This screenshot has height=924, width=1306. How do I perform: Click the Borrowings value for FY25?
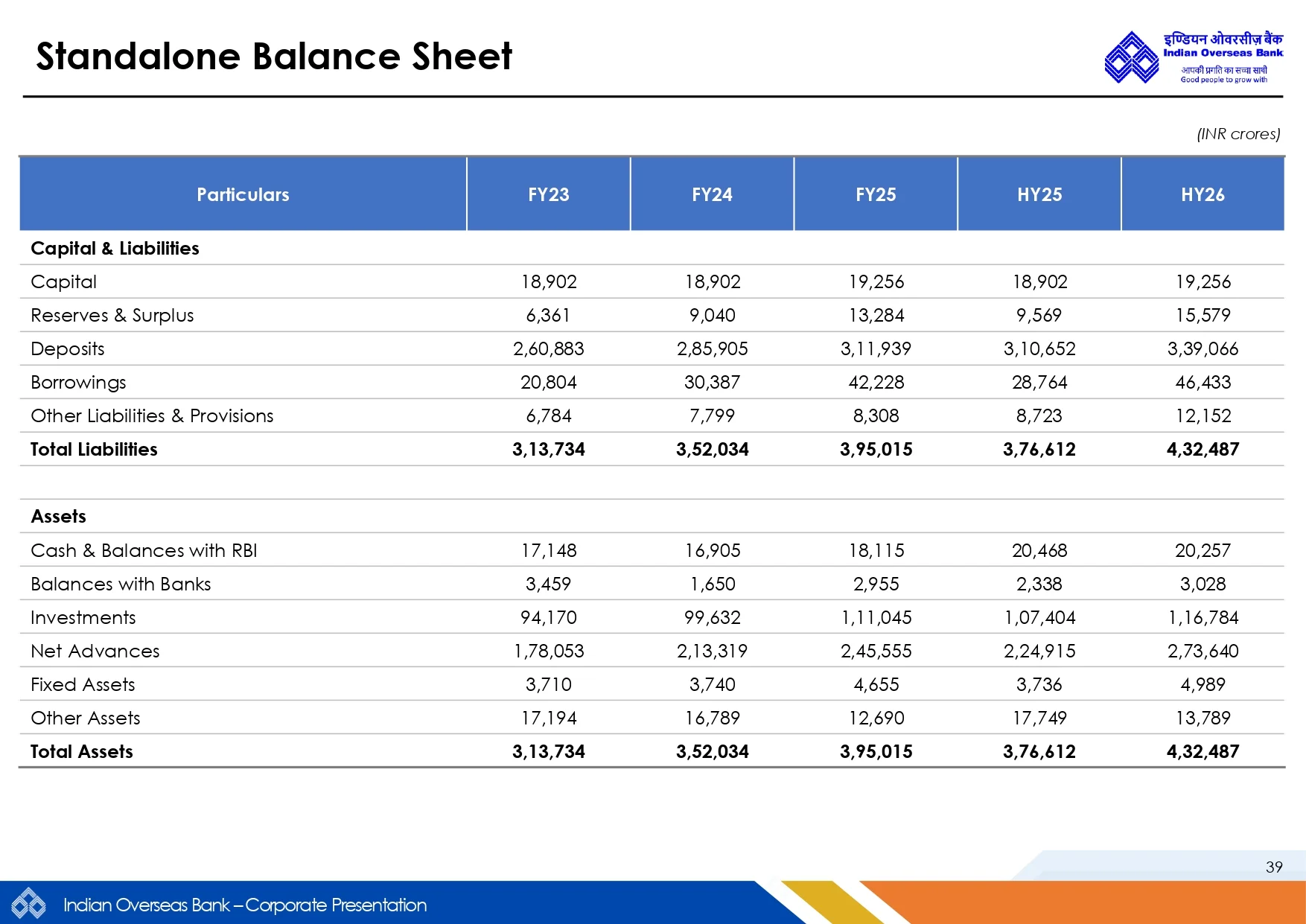coord(876,382)
